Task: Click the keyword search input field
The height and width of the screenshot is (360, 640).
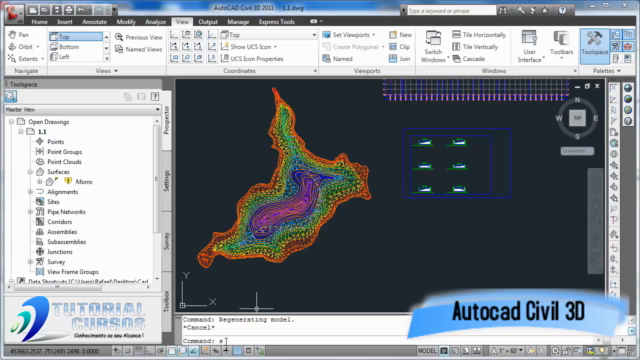Action: (x=451, y=11)
